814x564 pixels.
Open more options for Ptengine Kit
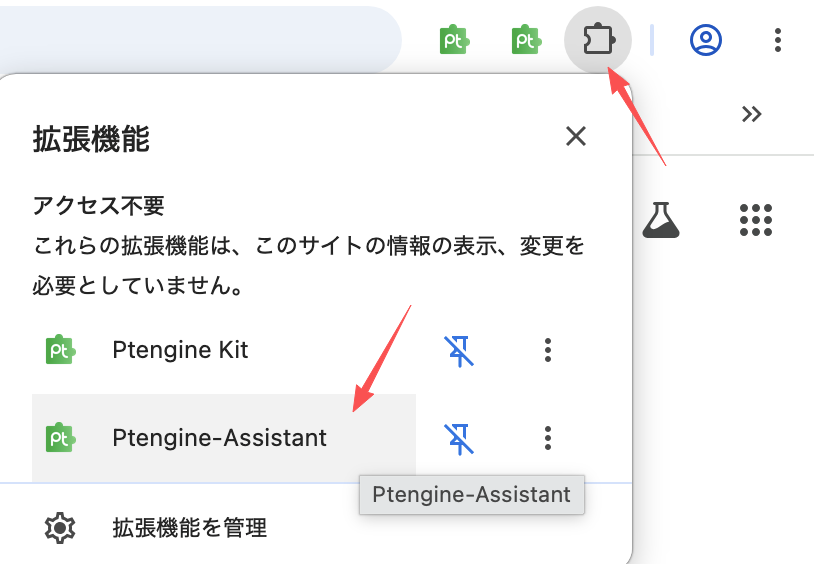click(x=548, y=350)
